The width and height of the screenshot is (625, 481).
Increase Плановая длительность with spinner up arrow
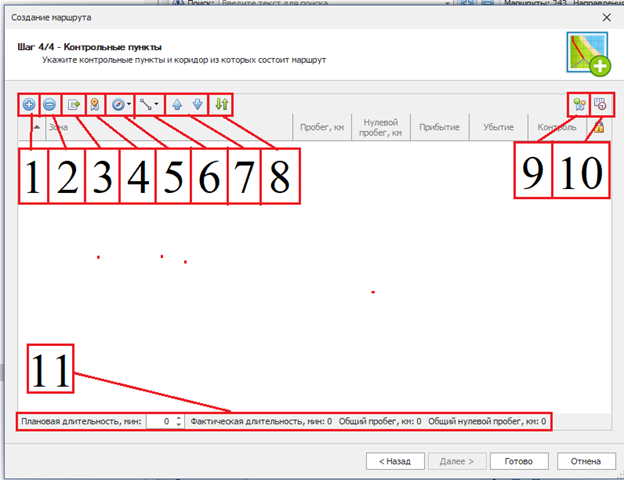coord(178,418)
